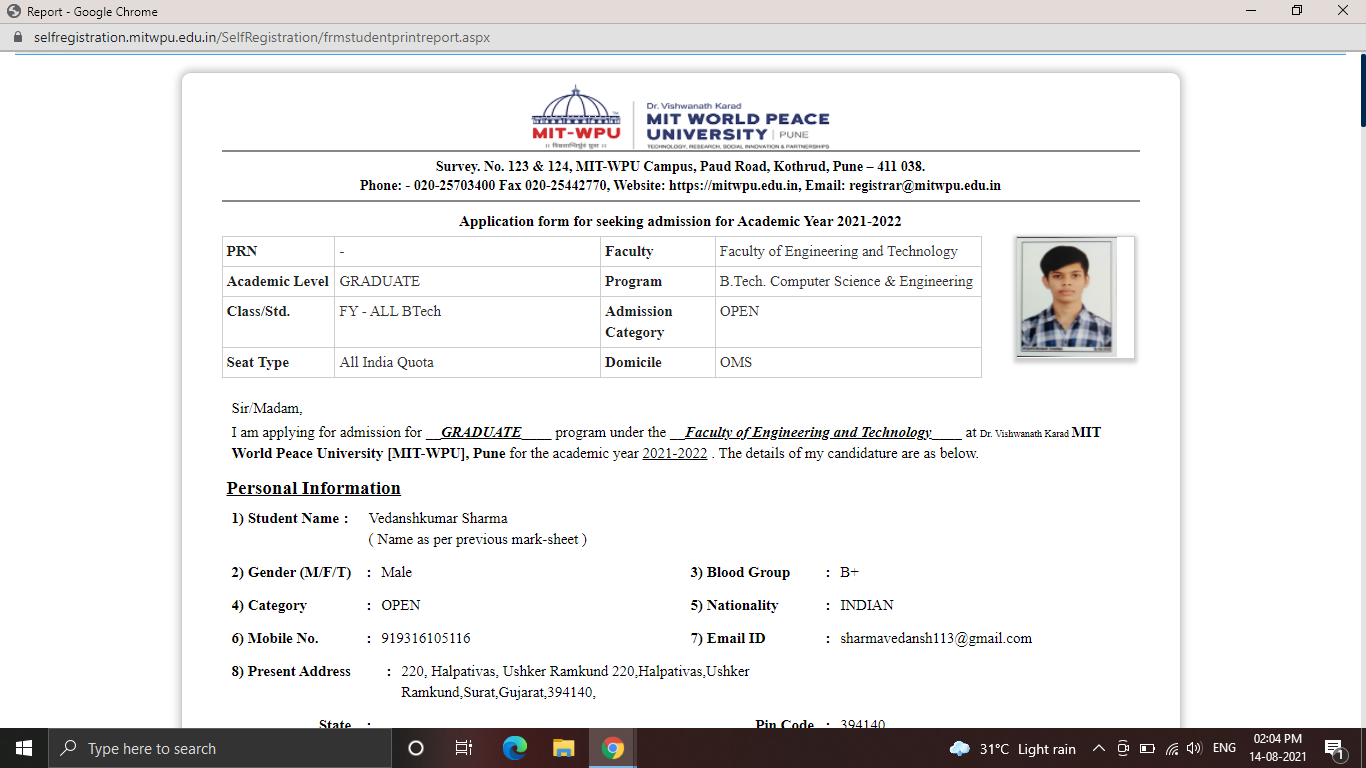The width and height of the screenshot is (1366, 768).
Task: Click the email sharmavedansh113@gmail.com
Action: [936, 638]
